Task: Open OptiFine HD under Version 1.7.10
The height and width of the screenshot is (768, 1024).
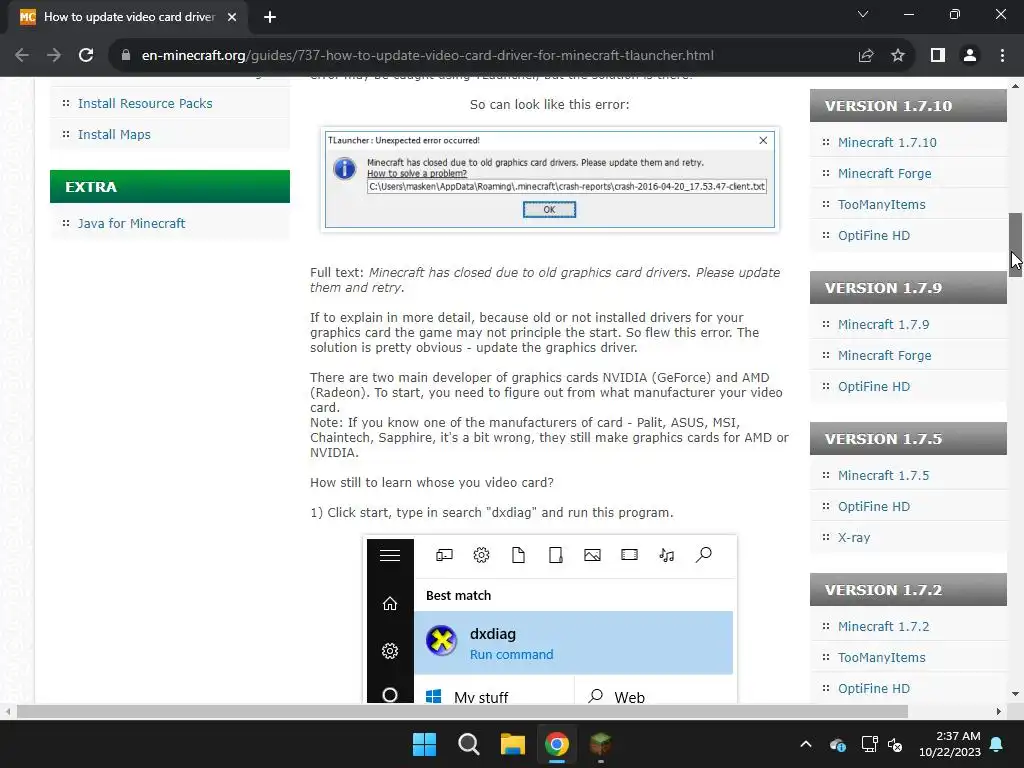Action: [x=874, y=236]
